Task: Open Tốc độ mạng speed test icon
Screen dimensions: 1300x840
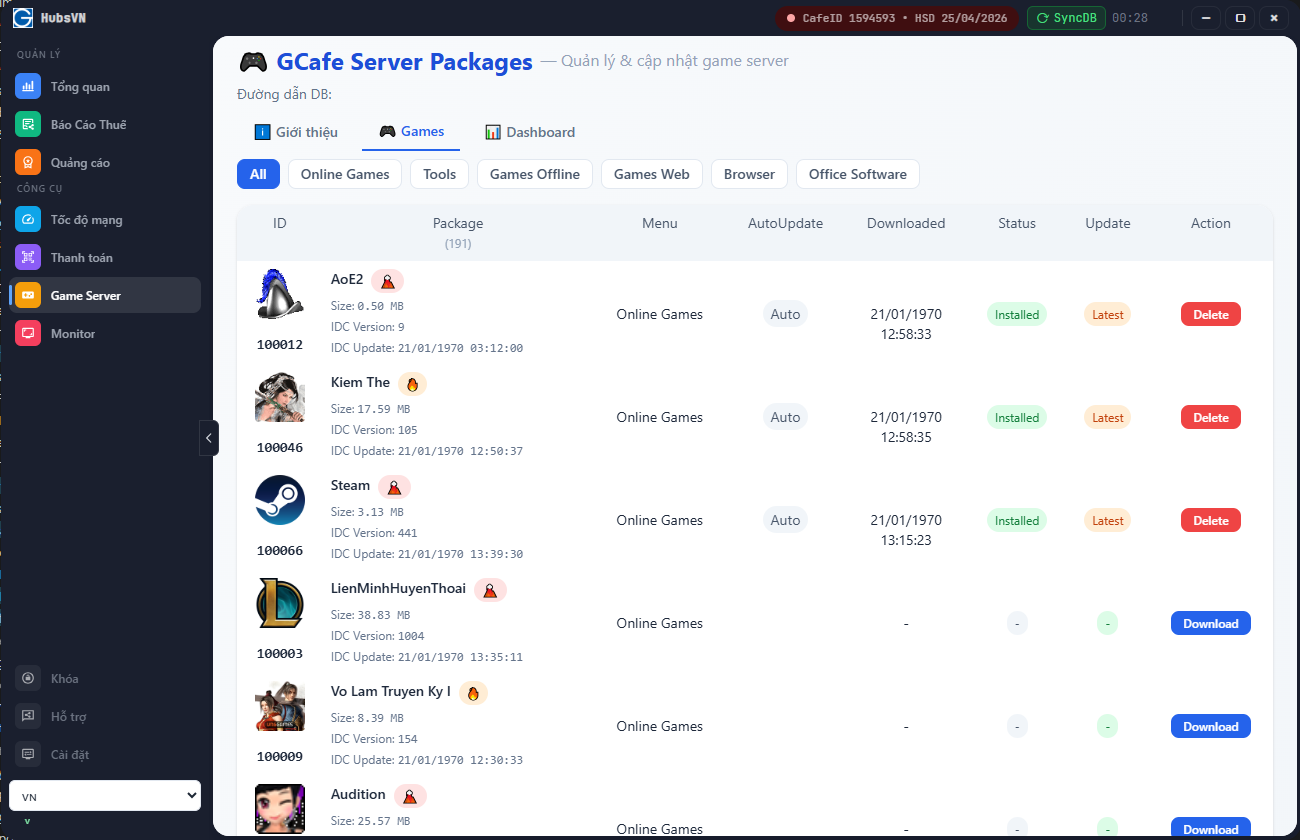Action: [28, 220]
